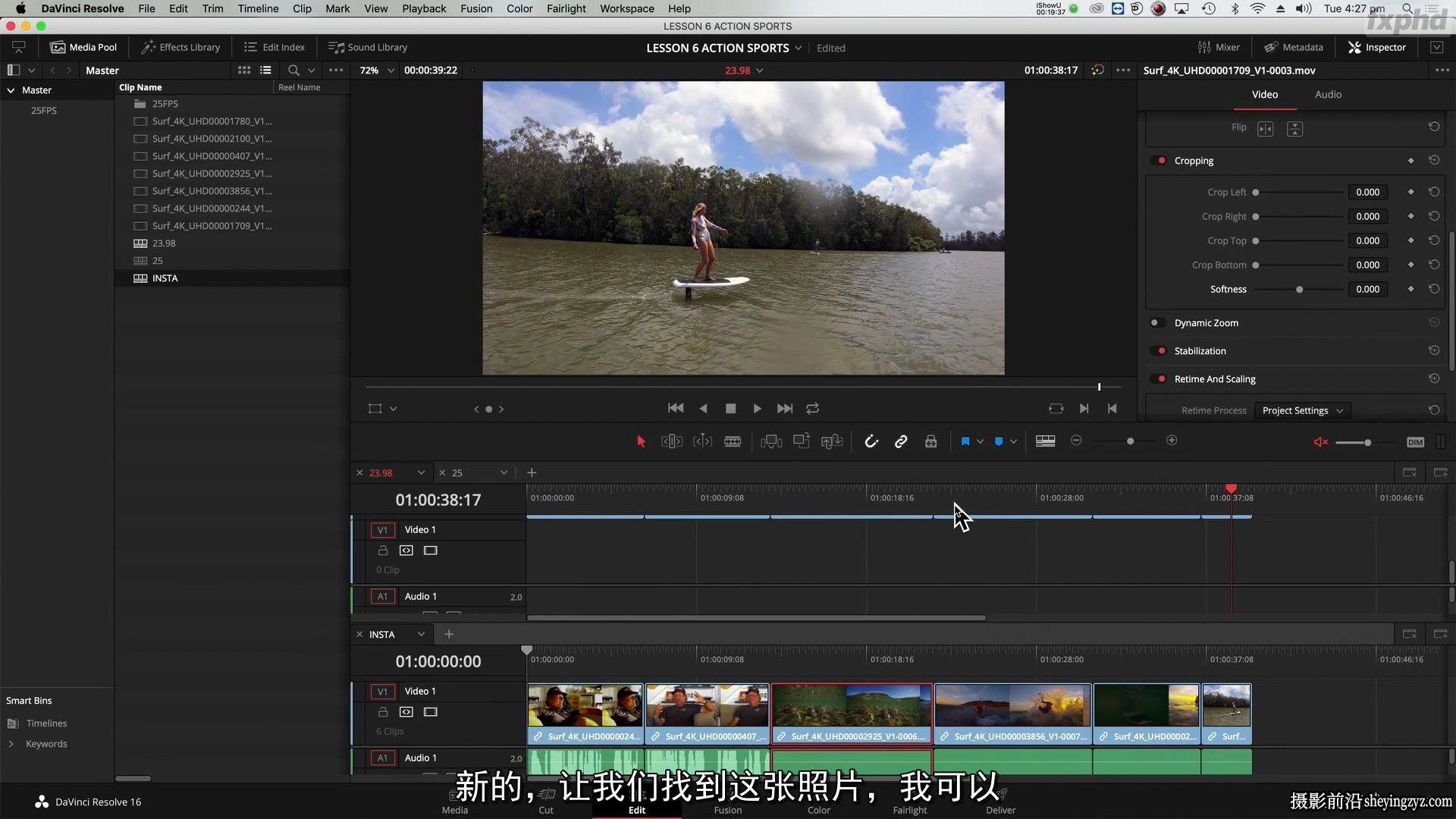Toggle the Media Pool panel
The height and width of the screenshot is (819, 1456).
click(x=83, y=47)
